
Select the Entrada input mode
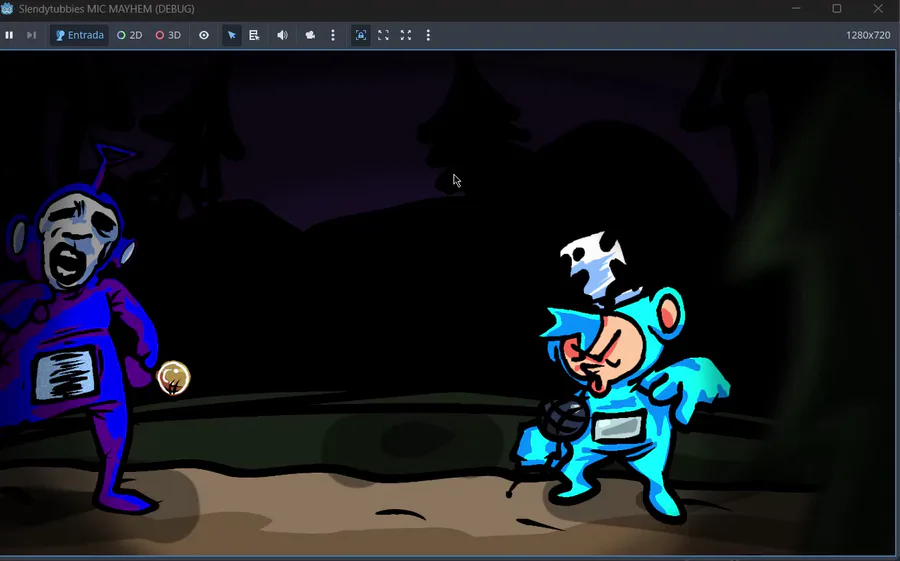coord(79,35)
